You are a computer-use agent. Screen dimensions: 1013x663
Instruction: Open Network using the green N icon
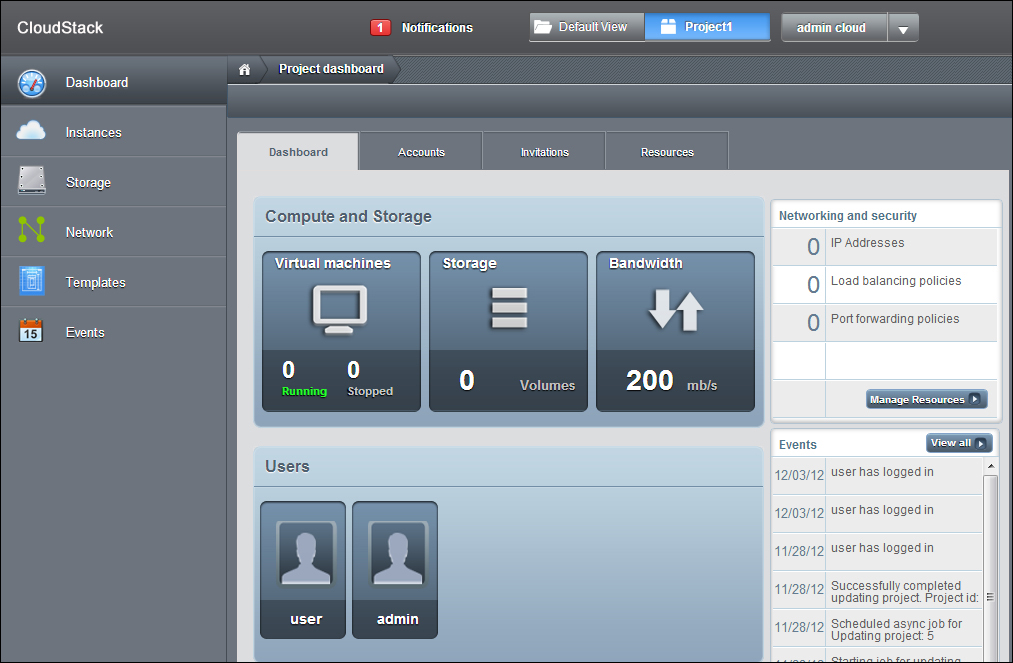32,231
